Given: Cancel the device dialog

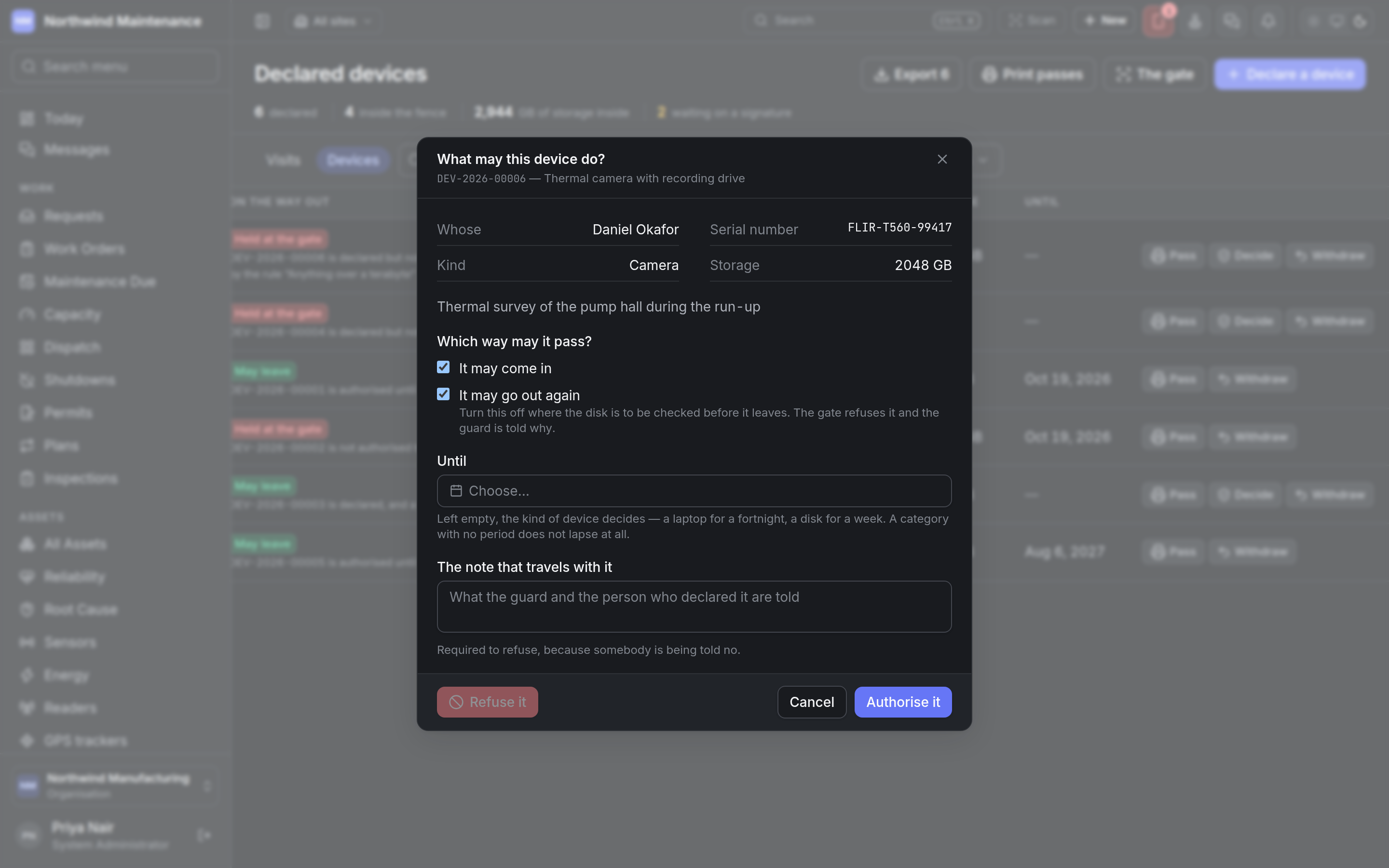Looking at the screenshot, I should [x=812, y=702].
